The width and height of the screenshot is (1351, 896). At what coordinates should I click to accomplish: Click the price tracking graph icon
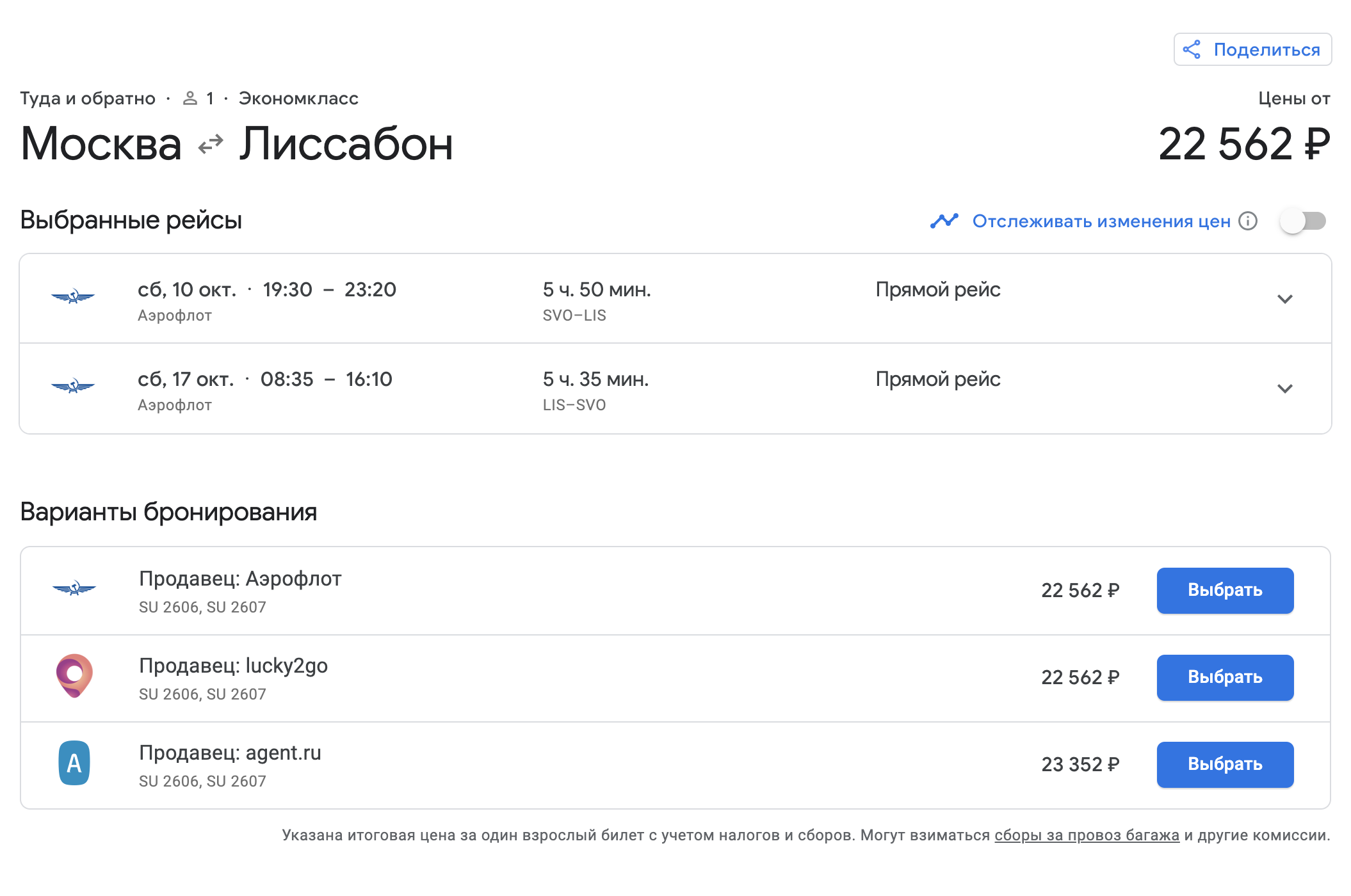coord(944,221)
